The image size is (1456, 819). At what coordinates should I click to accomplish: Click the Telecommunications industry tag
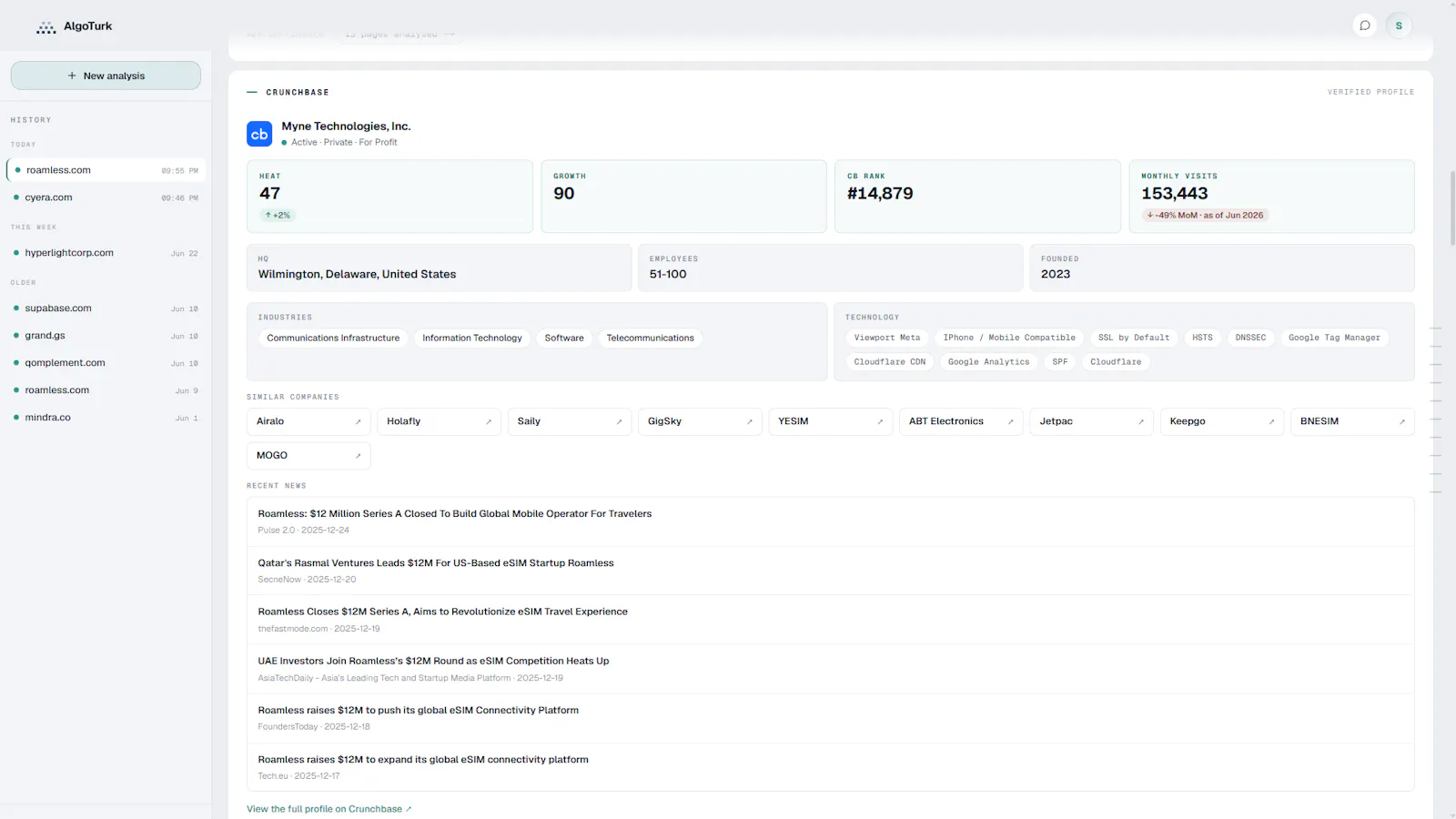[x=651, y=339]
